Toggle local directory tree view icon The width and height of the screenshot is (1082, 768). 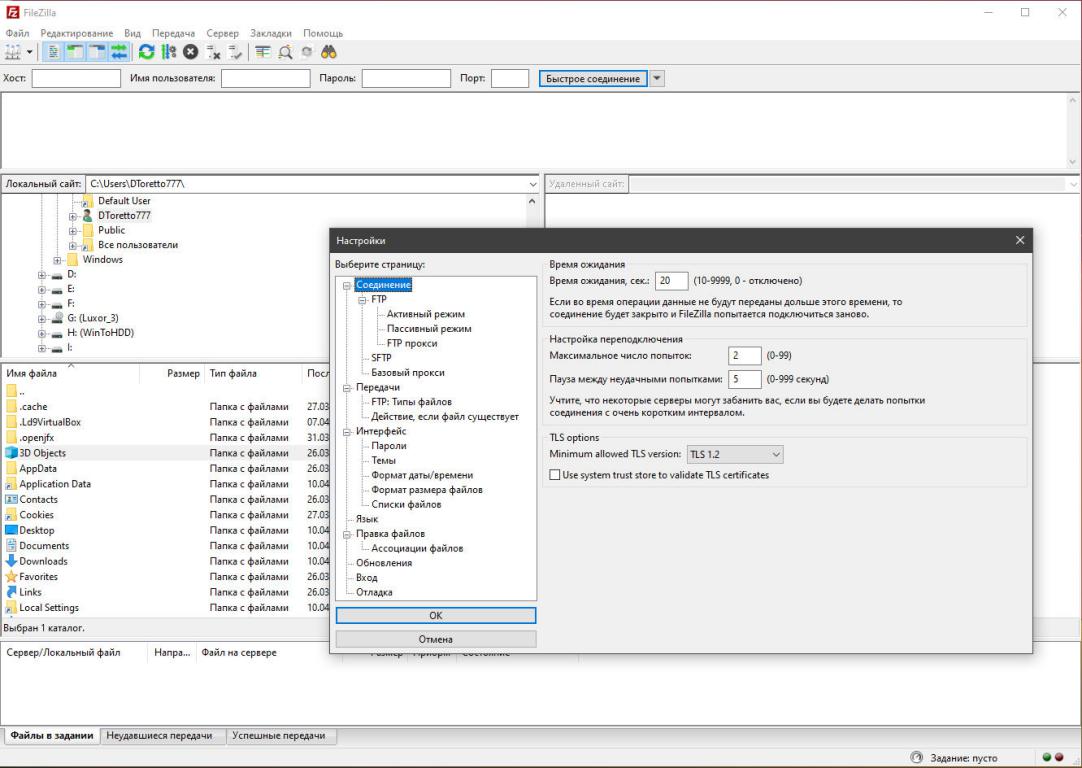[x=75, y=52]
